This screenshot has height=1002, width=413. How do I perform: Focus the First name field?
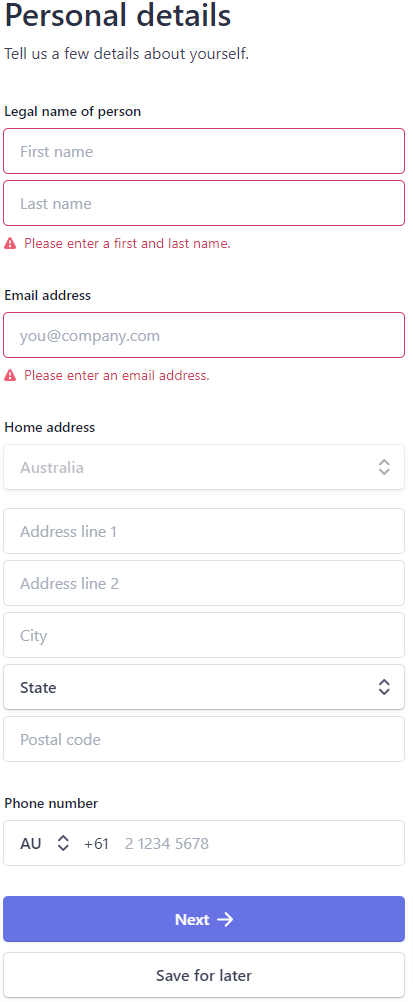tap(204, 151)
